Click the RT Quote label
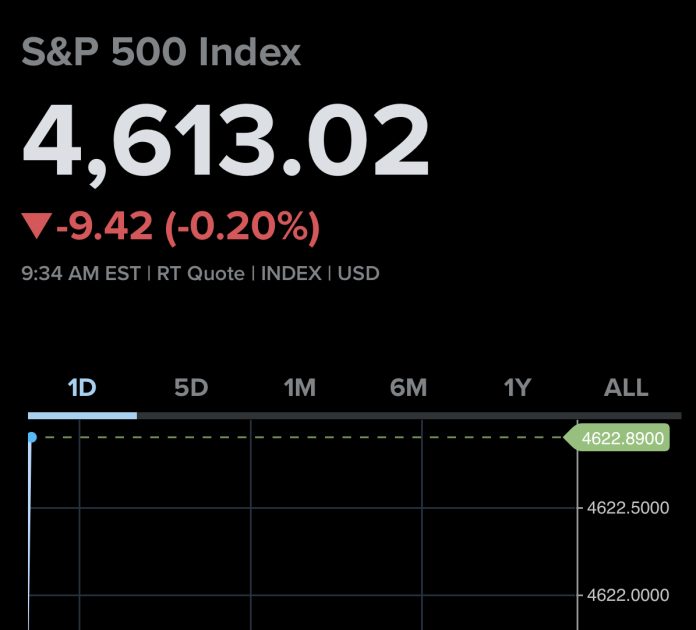This screenshot has width=696, height=630. [202, 273]
